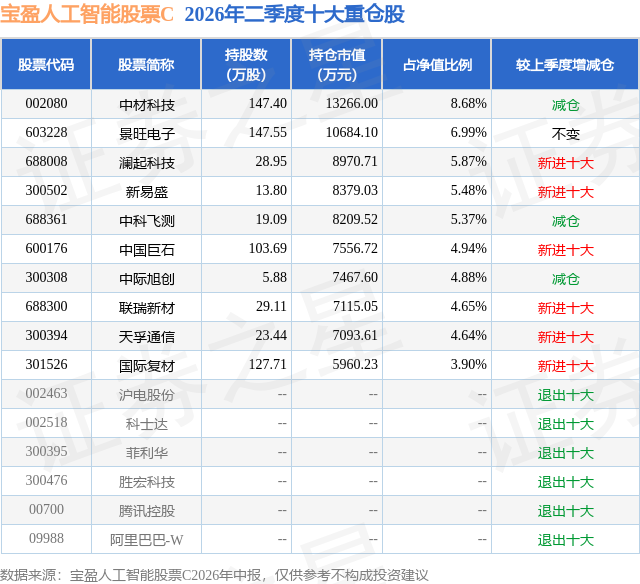Click the title 宝盈人工智能股票C
640x584 pixels.
click(87, 14)
